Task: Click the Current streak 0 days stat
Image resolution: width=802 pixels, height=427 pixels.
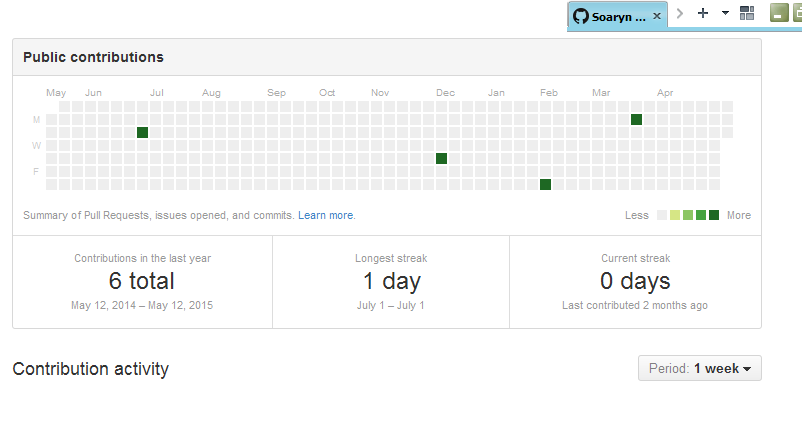Action: pyautogui.click(x=635, y=281)
